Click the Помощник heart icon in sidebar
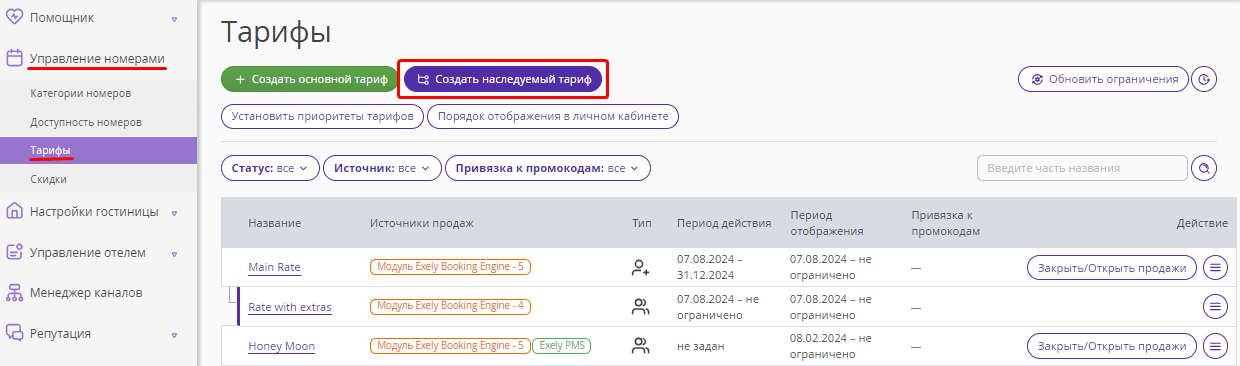Image resolution: width=1240 pixels, height=366 pixels. (x=15, y=17)
